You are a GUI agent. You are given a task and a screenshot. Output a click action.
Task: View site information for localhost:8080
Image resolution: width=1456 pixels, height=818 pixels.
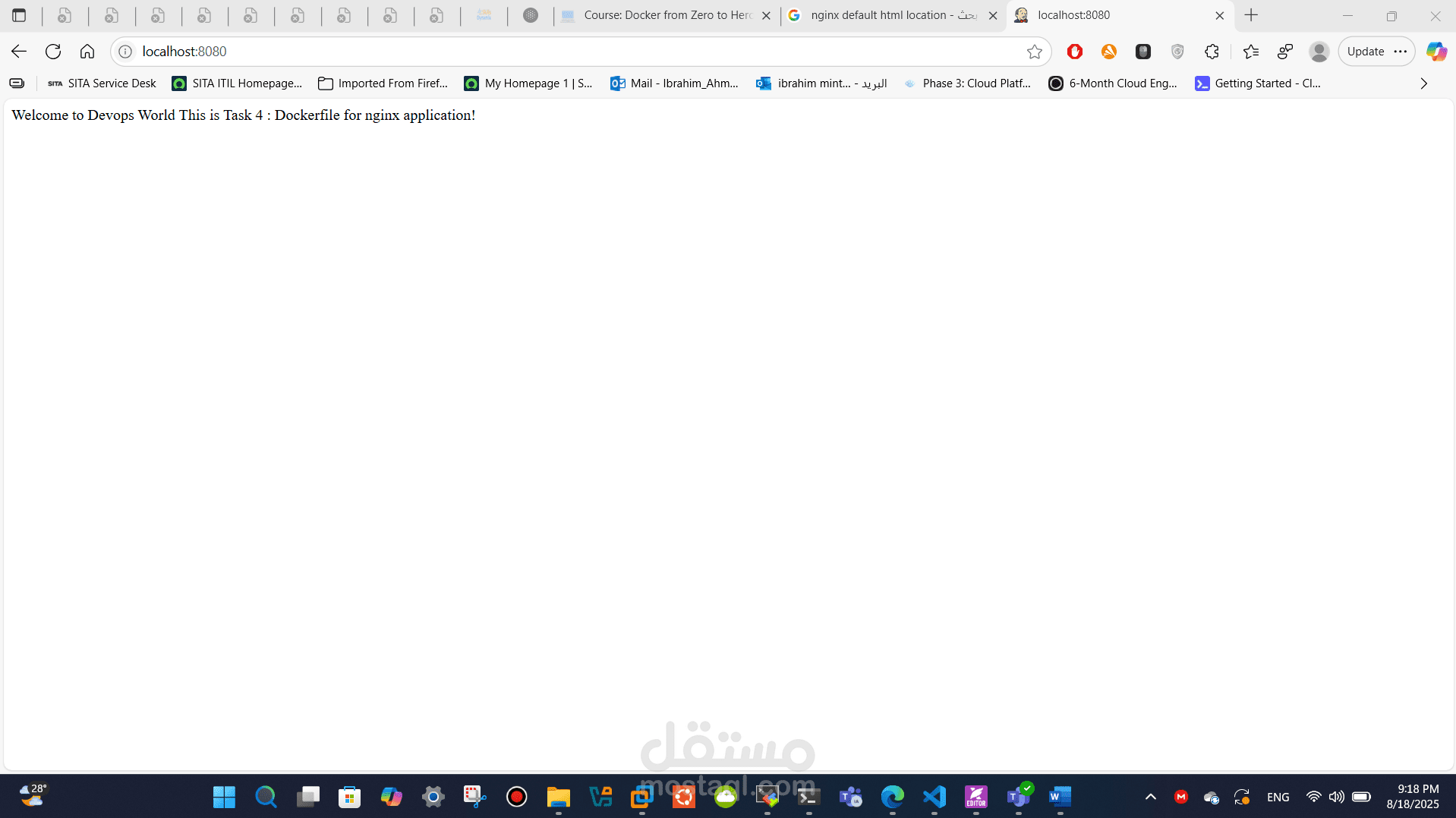click(125, 52)
